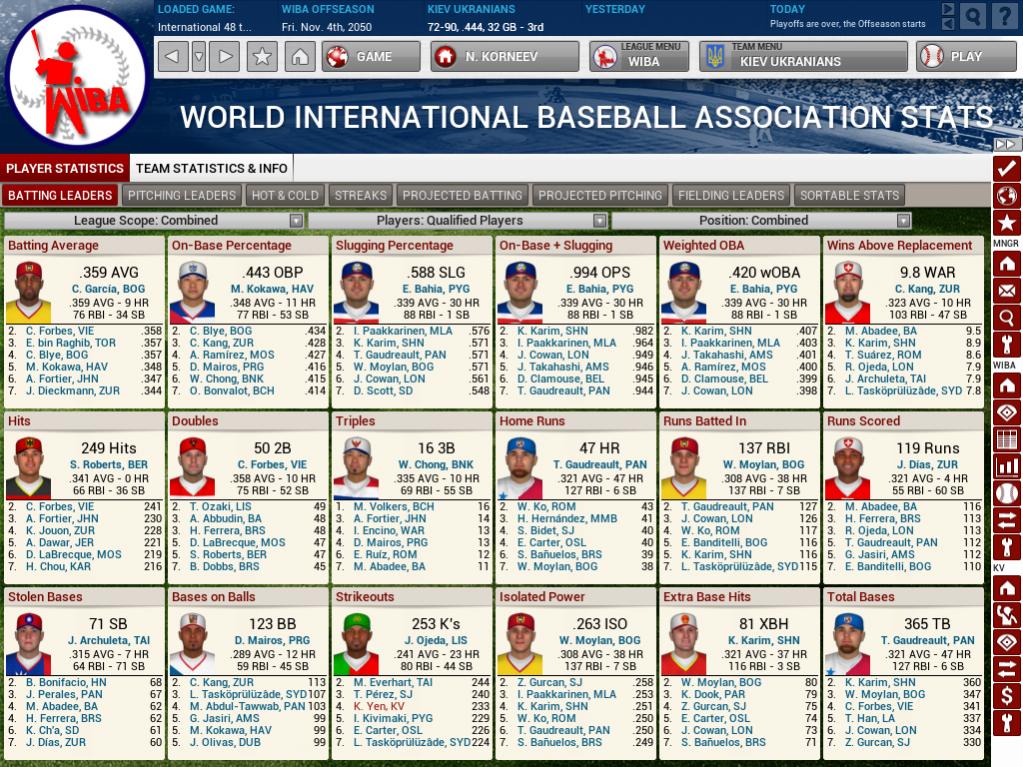The width and height of the screenshot is (1023, 767).
Task: Click the globe icon in the right sidebar
Action: [1007, 195]
